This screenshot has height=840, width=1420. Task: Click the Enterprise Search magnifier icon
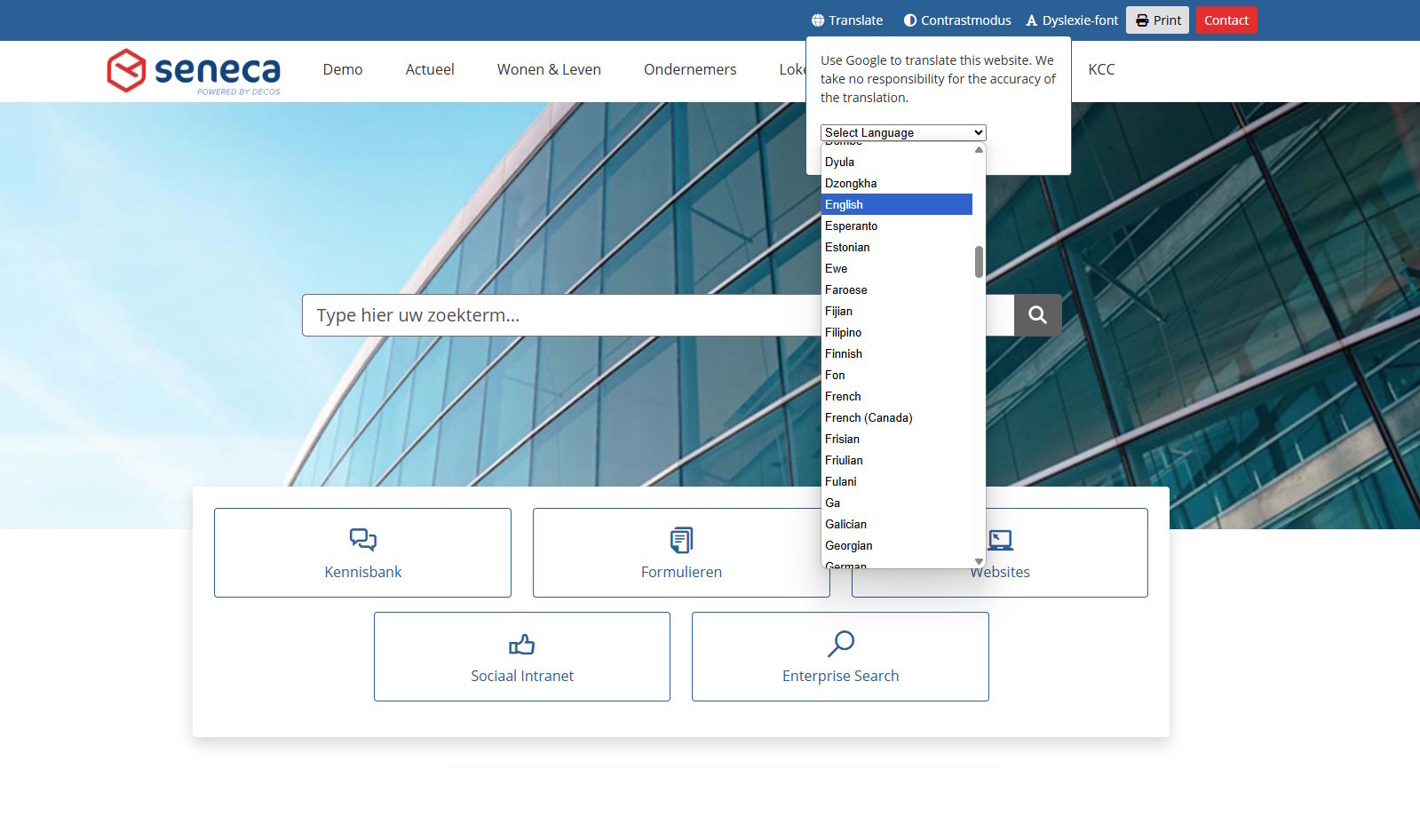point(840,643)
